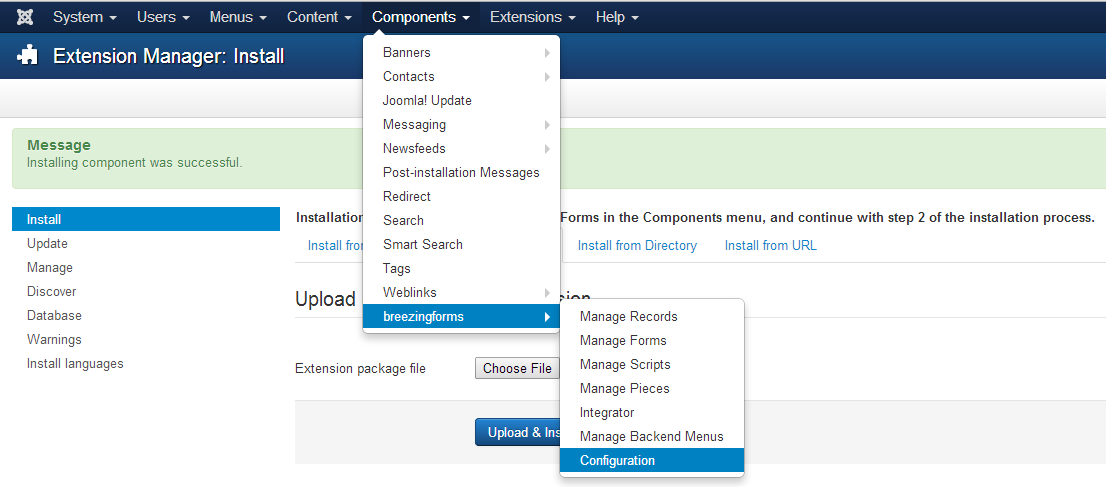Select the breezingforms menu entry

461,317
